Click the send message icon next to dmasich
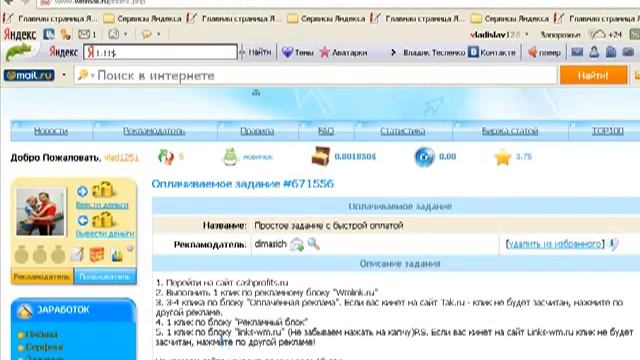Image resolution: width=640 pixels, height=360 pixels. 297,244
